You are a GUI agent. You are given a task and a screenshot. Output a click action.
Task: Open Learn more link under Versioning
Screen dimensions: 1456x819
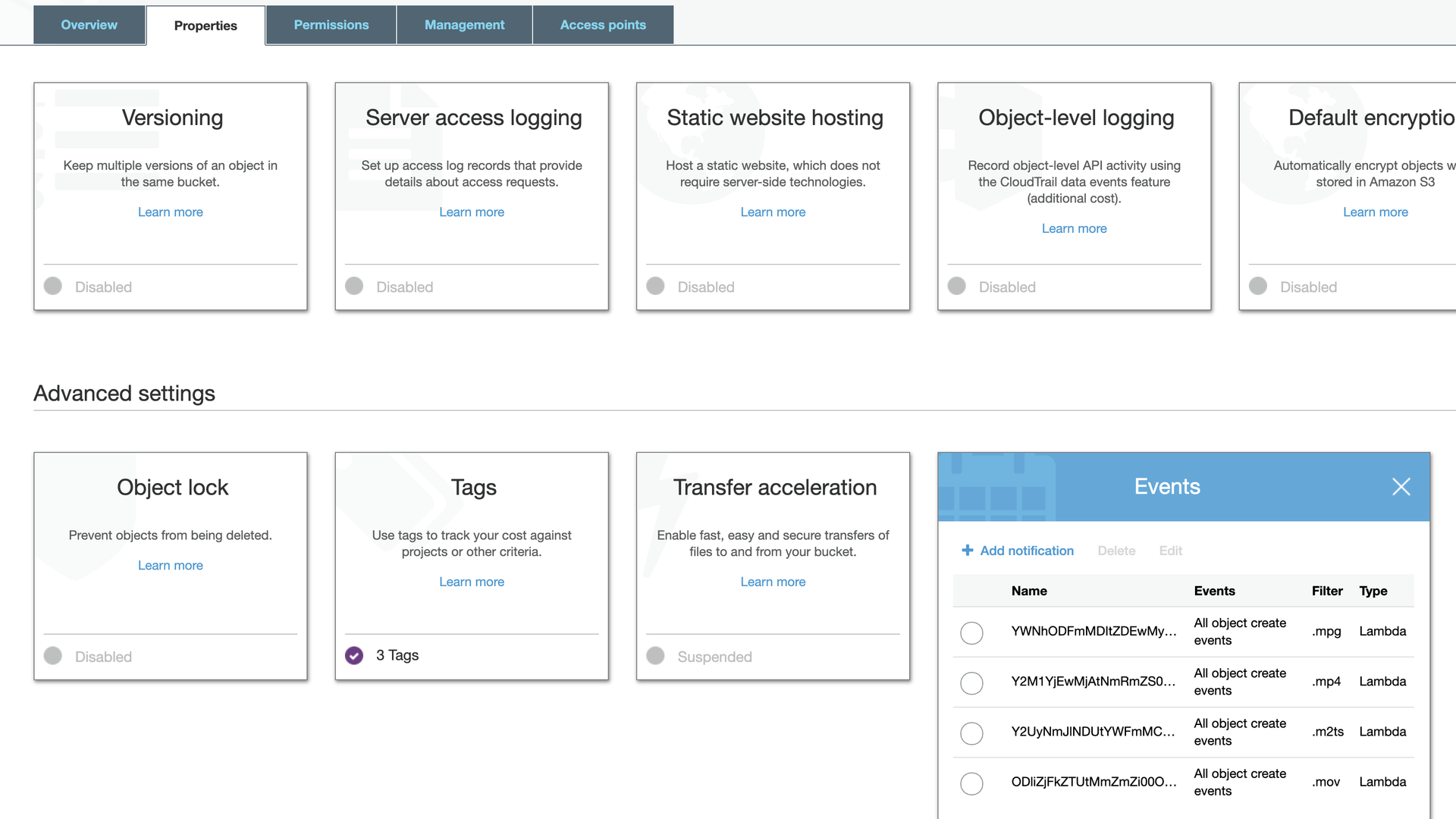[x=171, y=212]
